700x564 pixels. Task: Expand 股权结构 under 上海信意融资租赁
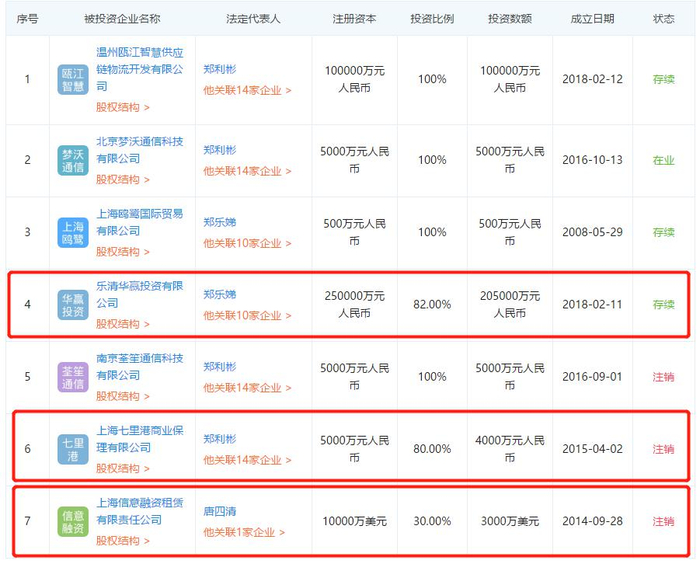tap(123, 541)
